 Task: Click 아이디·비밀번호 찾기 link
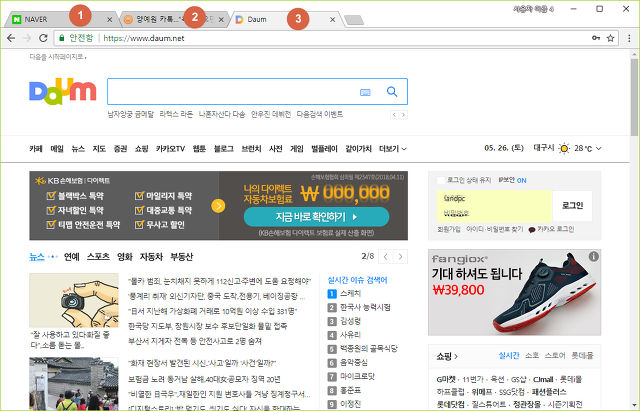click(x=495, y=229)
